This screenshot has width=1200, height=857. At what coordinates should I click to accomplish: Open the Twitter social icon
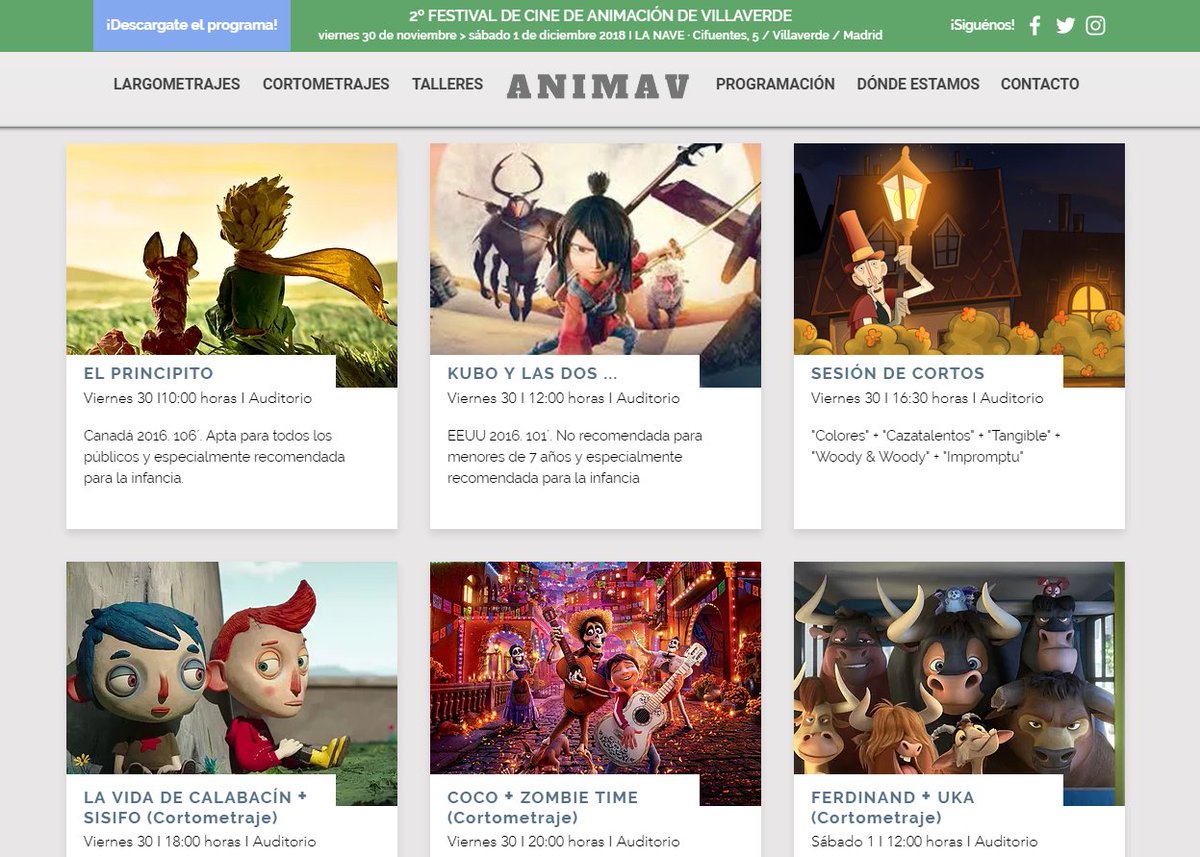tap(1065, 25)
